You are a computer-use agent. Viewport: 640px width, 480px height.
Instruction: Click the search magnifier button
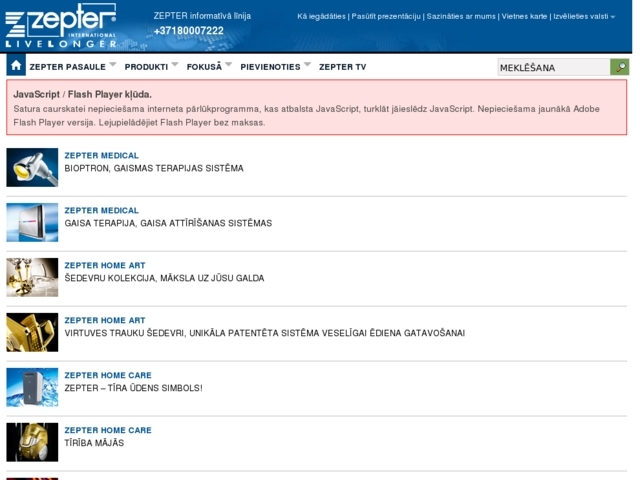(620, 67)
